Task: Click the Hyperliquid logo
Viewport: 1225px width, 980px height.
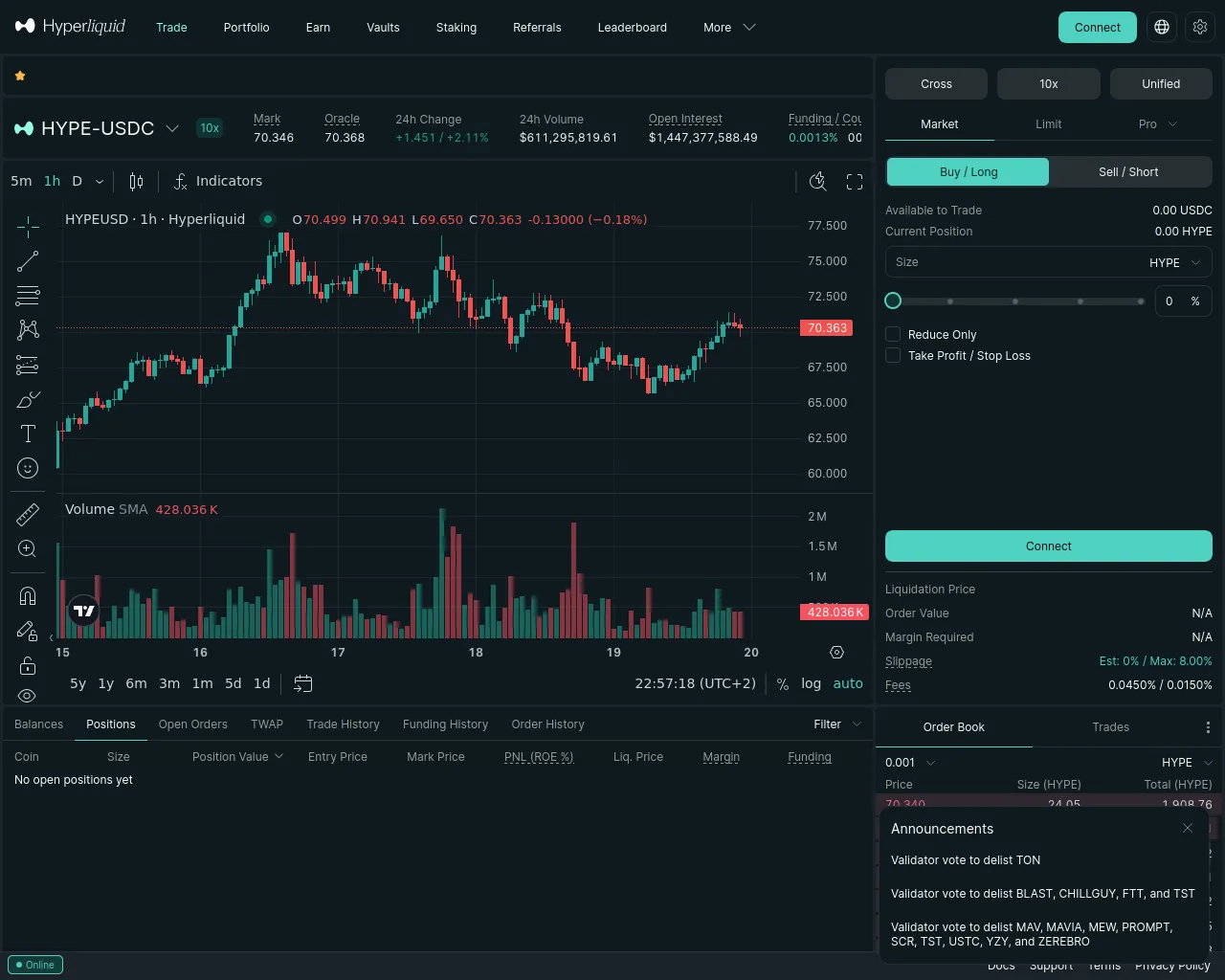Action: coord(71,27)
